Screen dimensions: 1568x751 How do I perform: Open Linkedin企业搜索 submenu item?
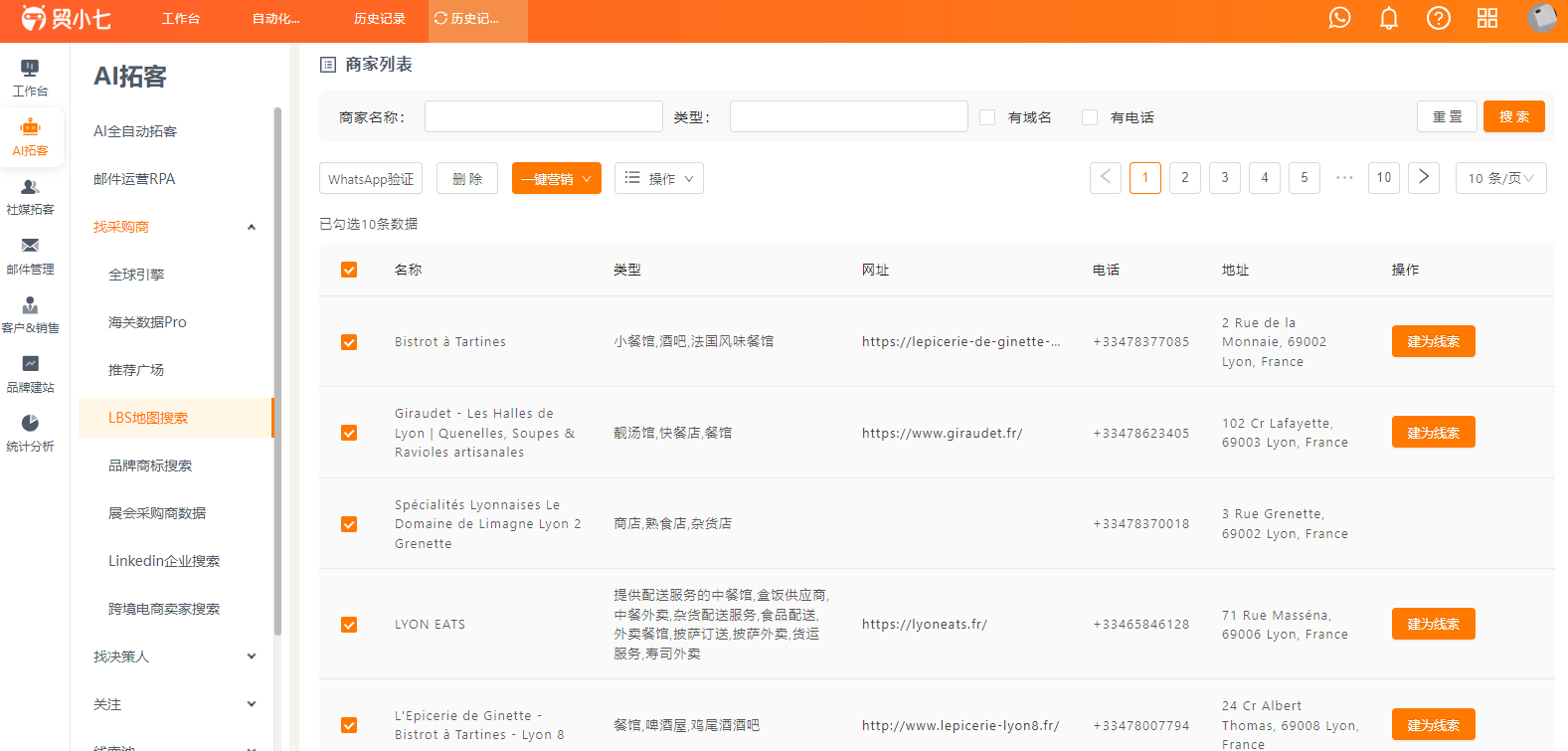pos(164,561)
